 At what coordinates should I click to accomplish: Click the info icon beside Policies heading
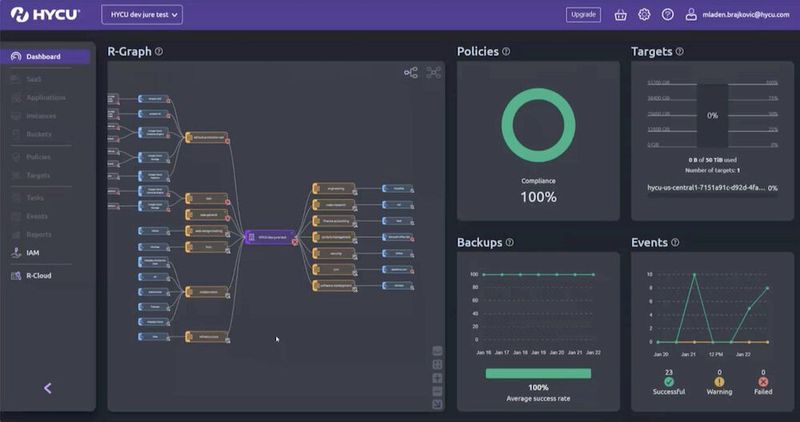[x=506, y=51]
